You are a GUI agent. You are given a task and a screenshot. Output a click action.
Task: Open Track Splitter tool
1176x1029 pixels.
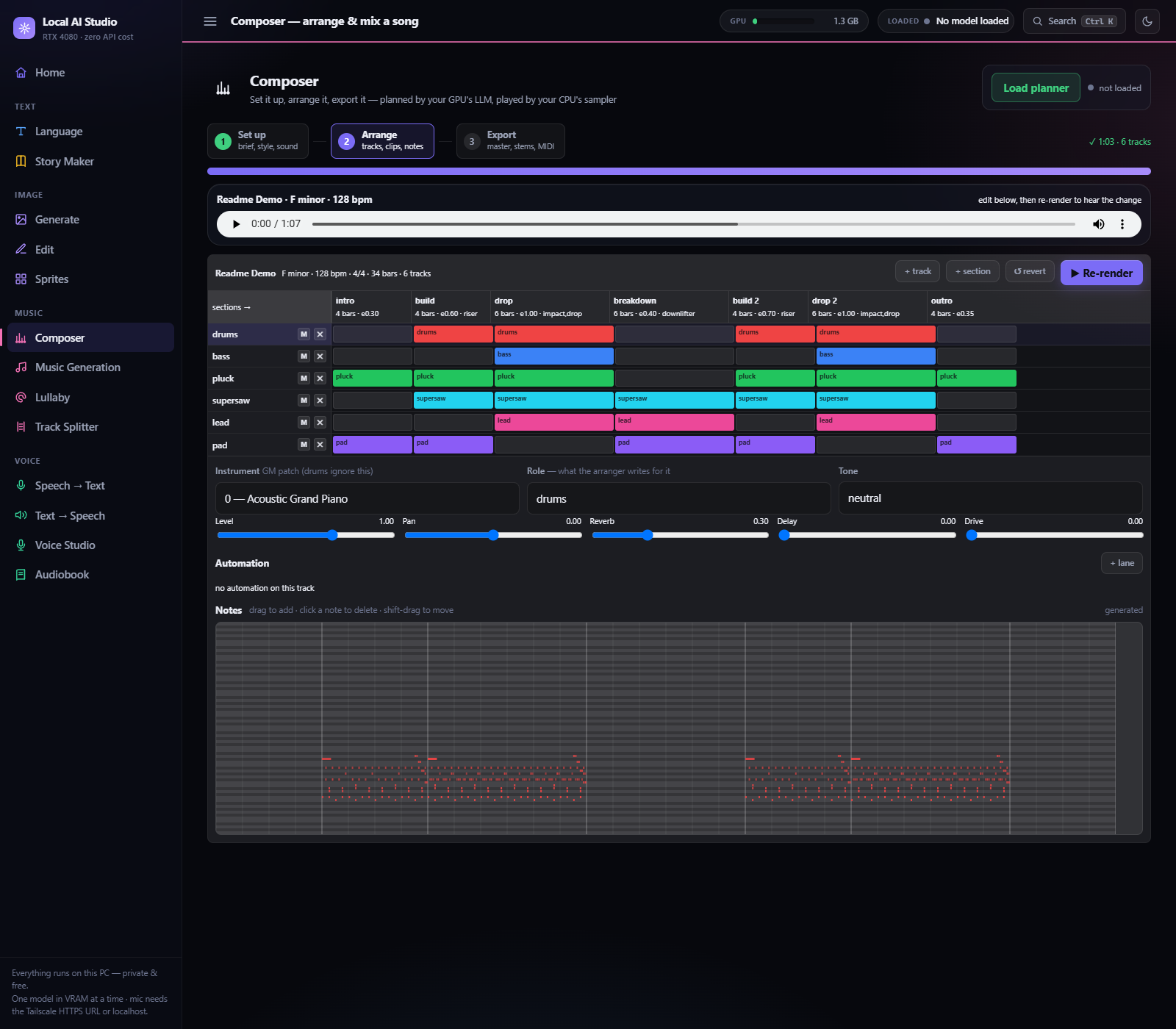click(x=90, y=427)
